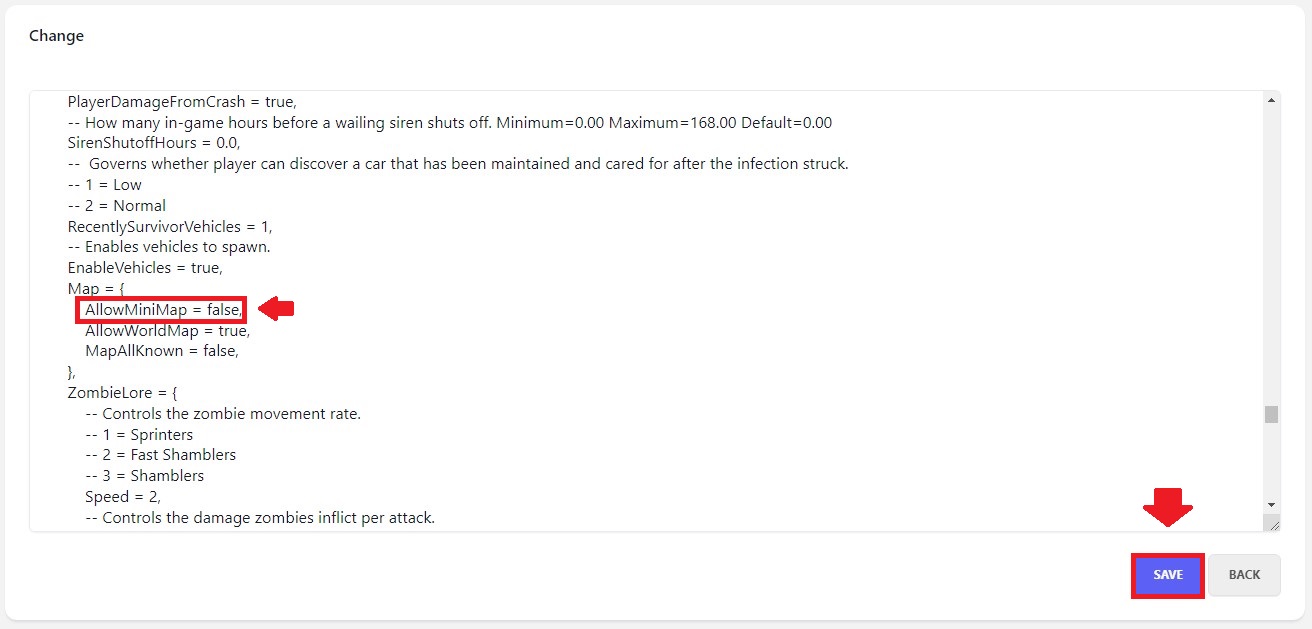Click the scrollbar down arrow

[1271, 504]
